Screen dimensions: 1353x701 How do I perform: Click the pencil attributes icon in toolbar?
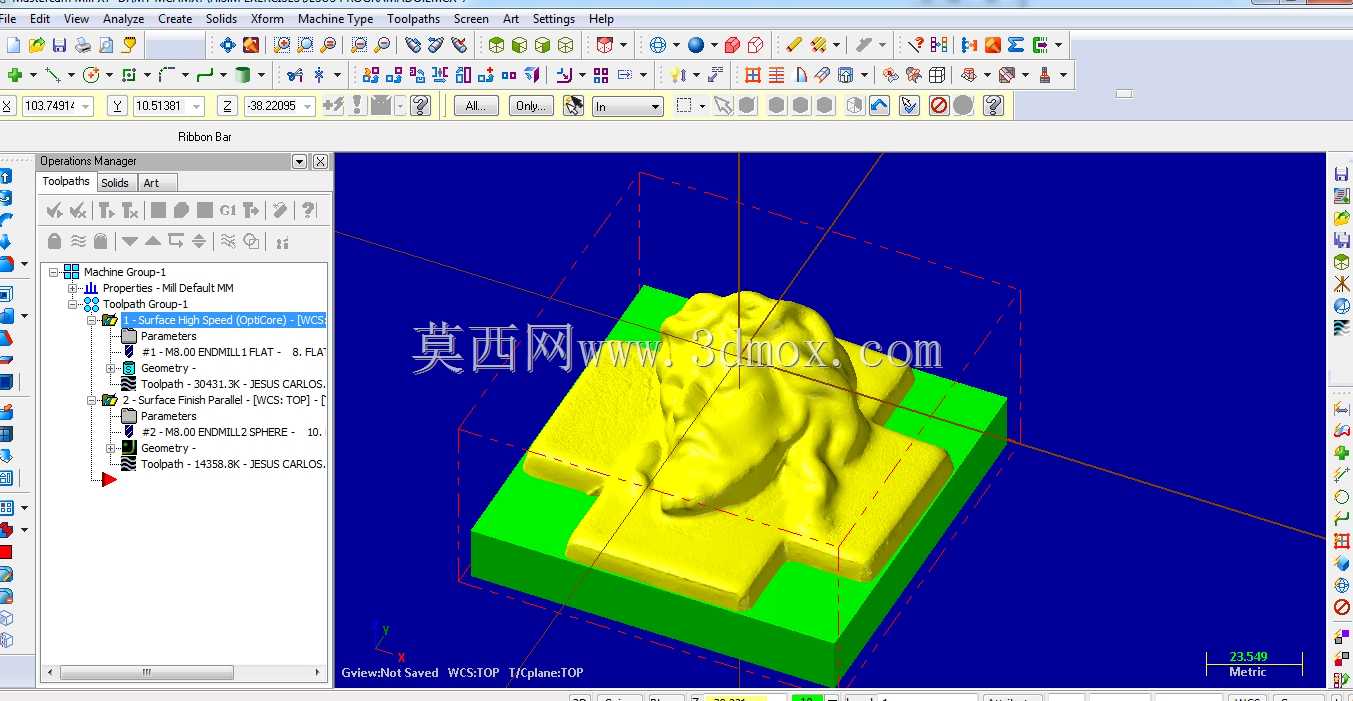pos(794,45)
